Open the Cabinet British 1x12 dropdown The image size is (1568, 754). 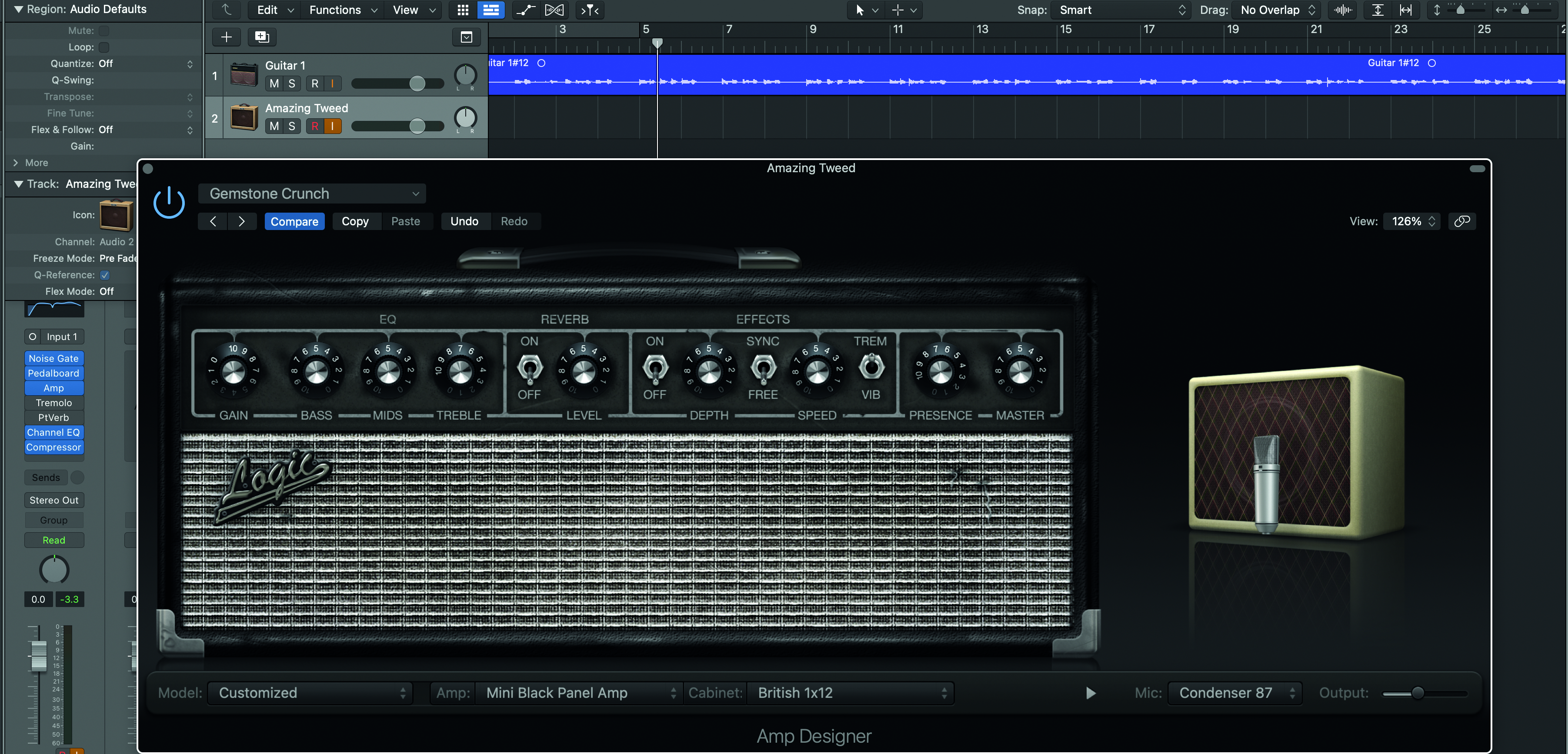(x=850, y=693)
